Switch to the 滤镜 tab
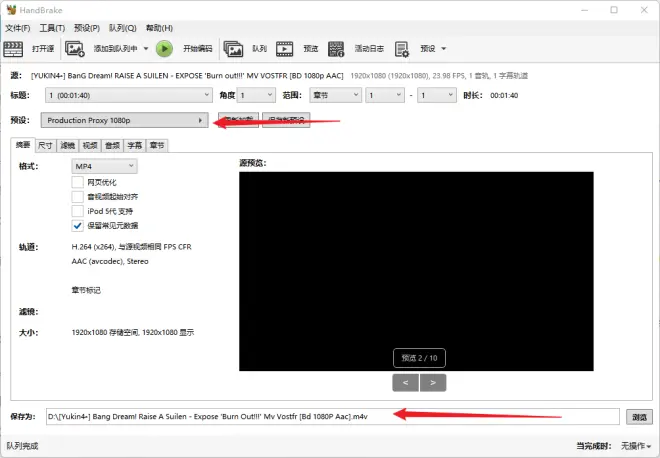 point(67,146)
